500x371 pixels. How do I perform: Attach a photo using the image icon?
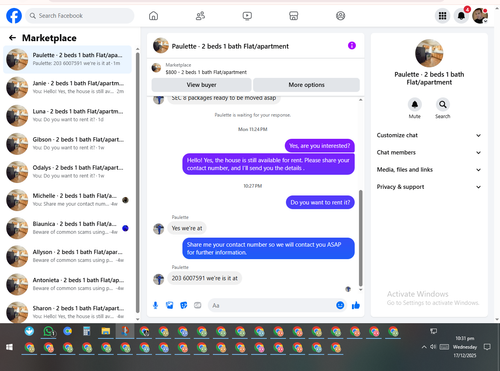(170, 305)
